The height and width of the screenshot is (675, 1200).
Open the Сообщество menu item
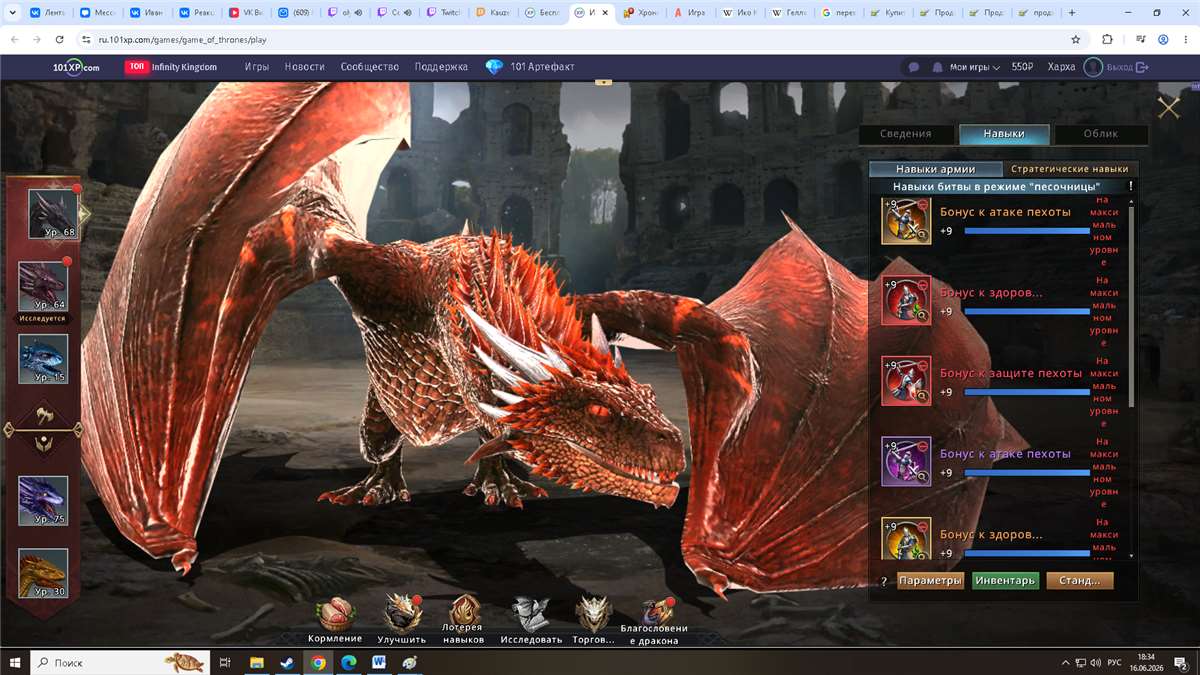coord(370,67)
